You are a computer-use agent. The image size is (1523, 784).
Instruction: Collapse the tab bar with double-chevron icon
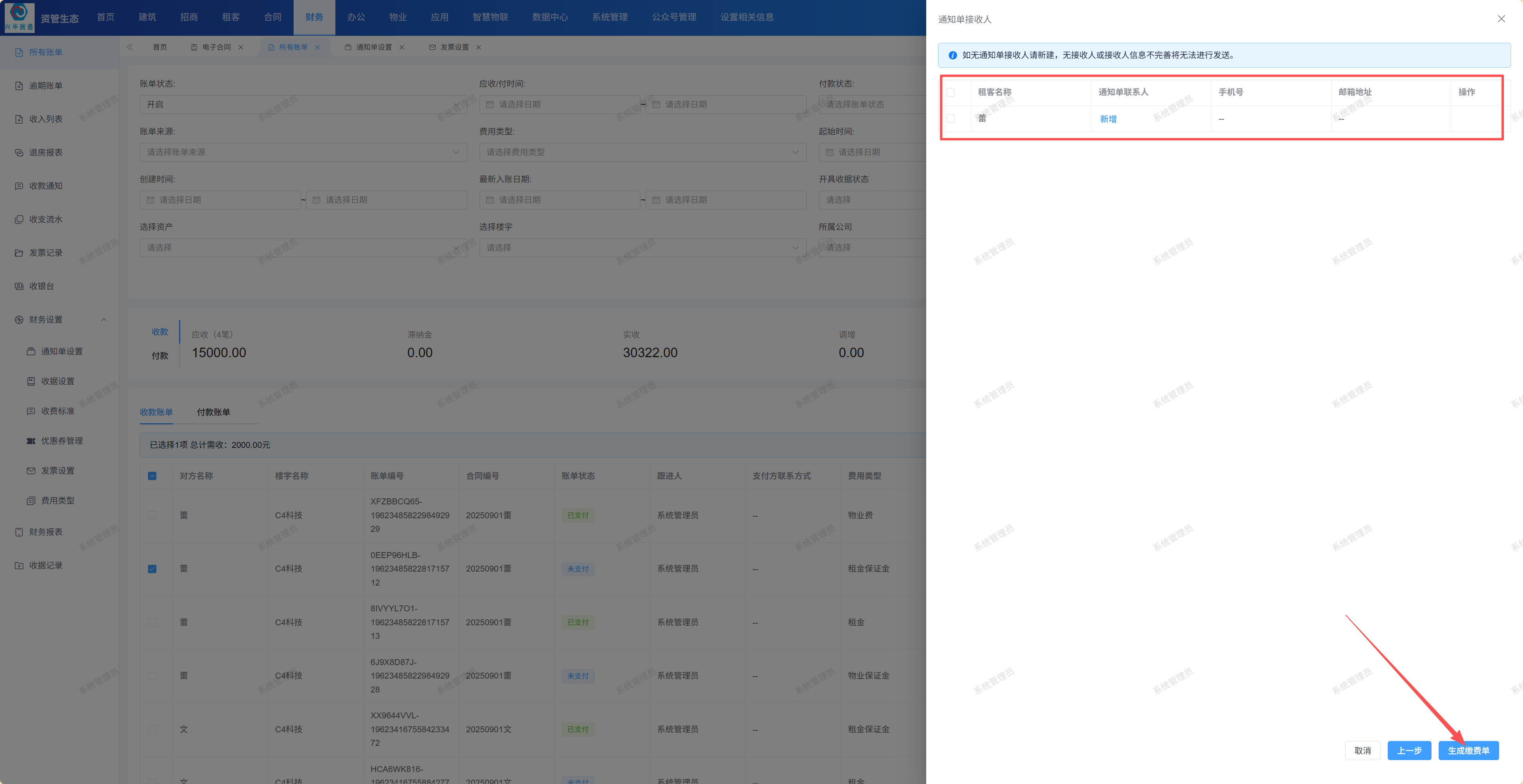click(x=129, y=47)
